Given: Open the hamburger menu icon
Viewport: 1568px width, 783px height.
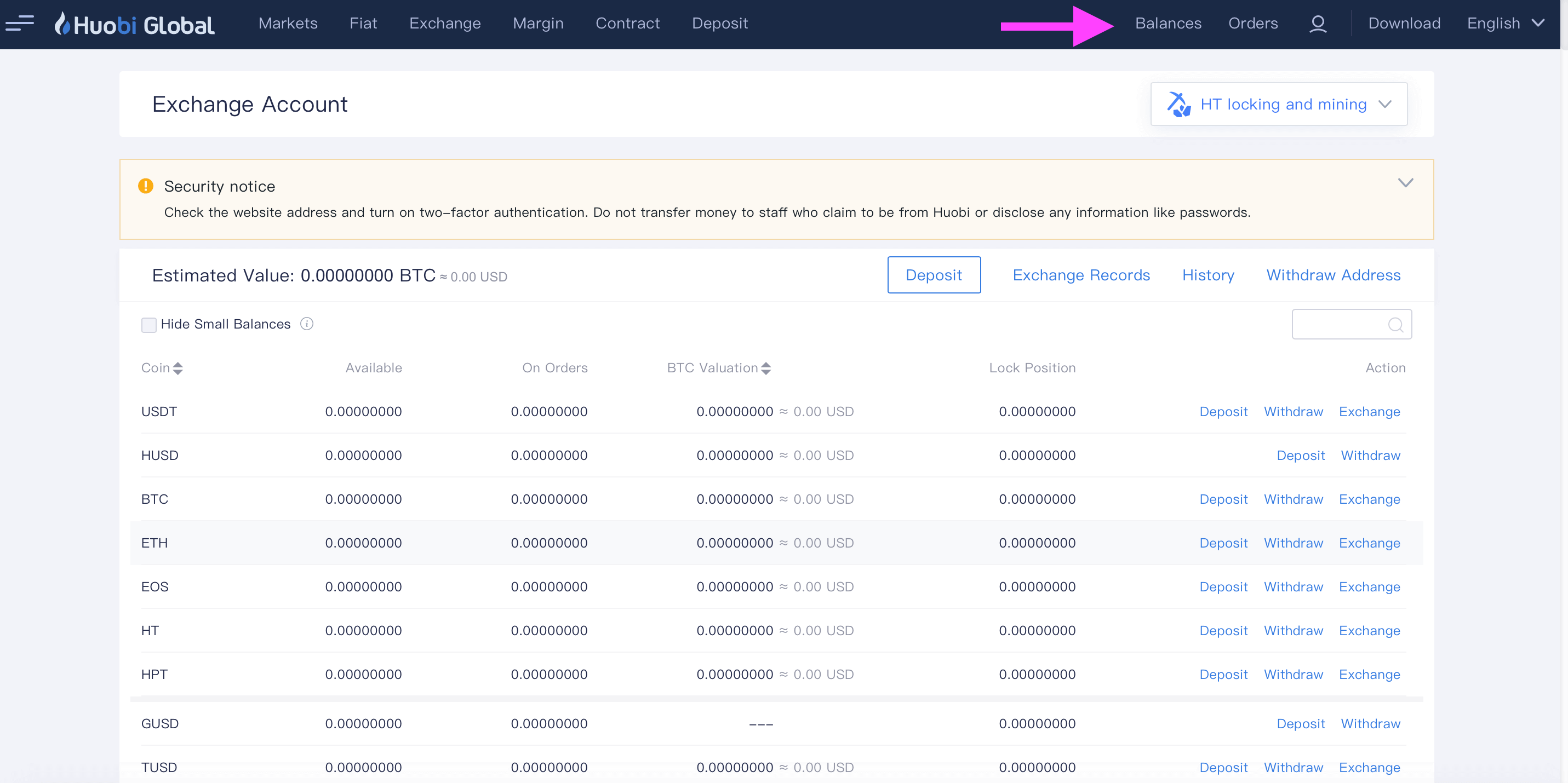Looking at the screenshot, I should pyautogui.click(x=20, y=24).
